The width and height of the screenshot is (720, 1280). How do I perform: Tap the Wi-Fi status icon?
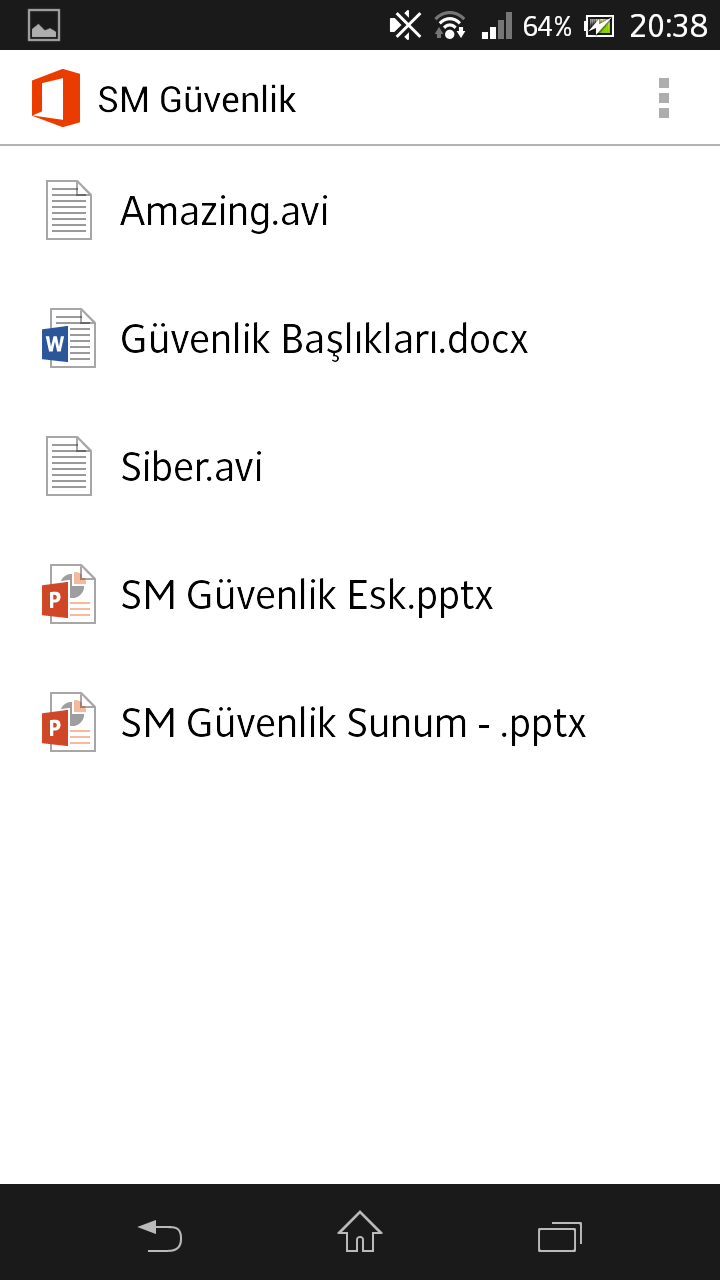click(450, 25)
